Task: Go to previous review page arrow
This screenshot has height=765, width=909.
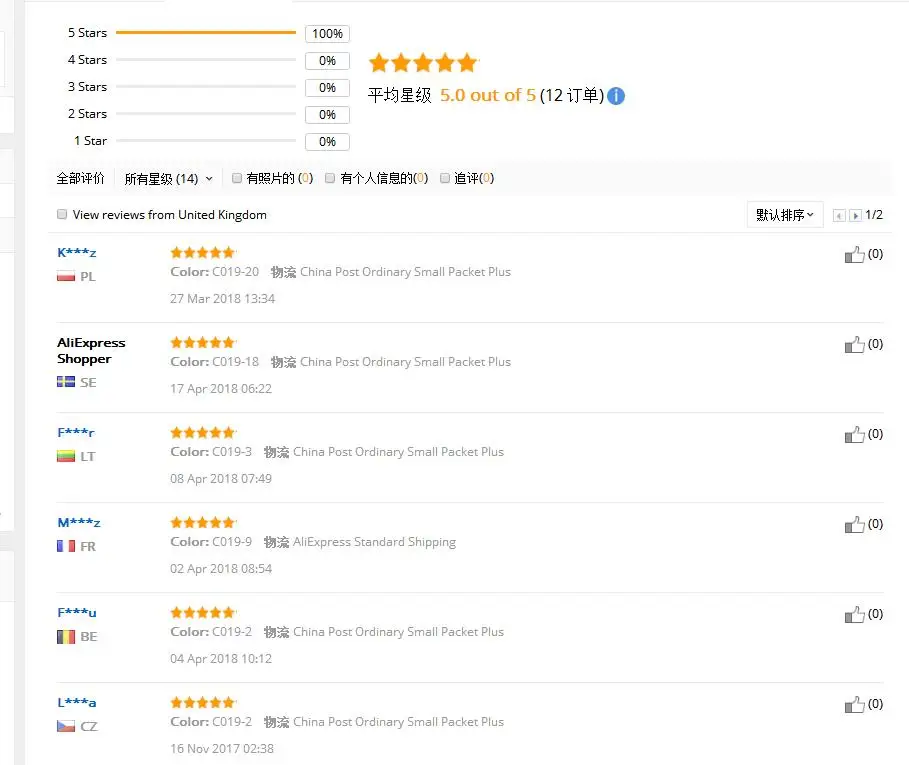Action: point(839,216)
